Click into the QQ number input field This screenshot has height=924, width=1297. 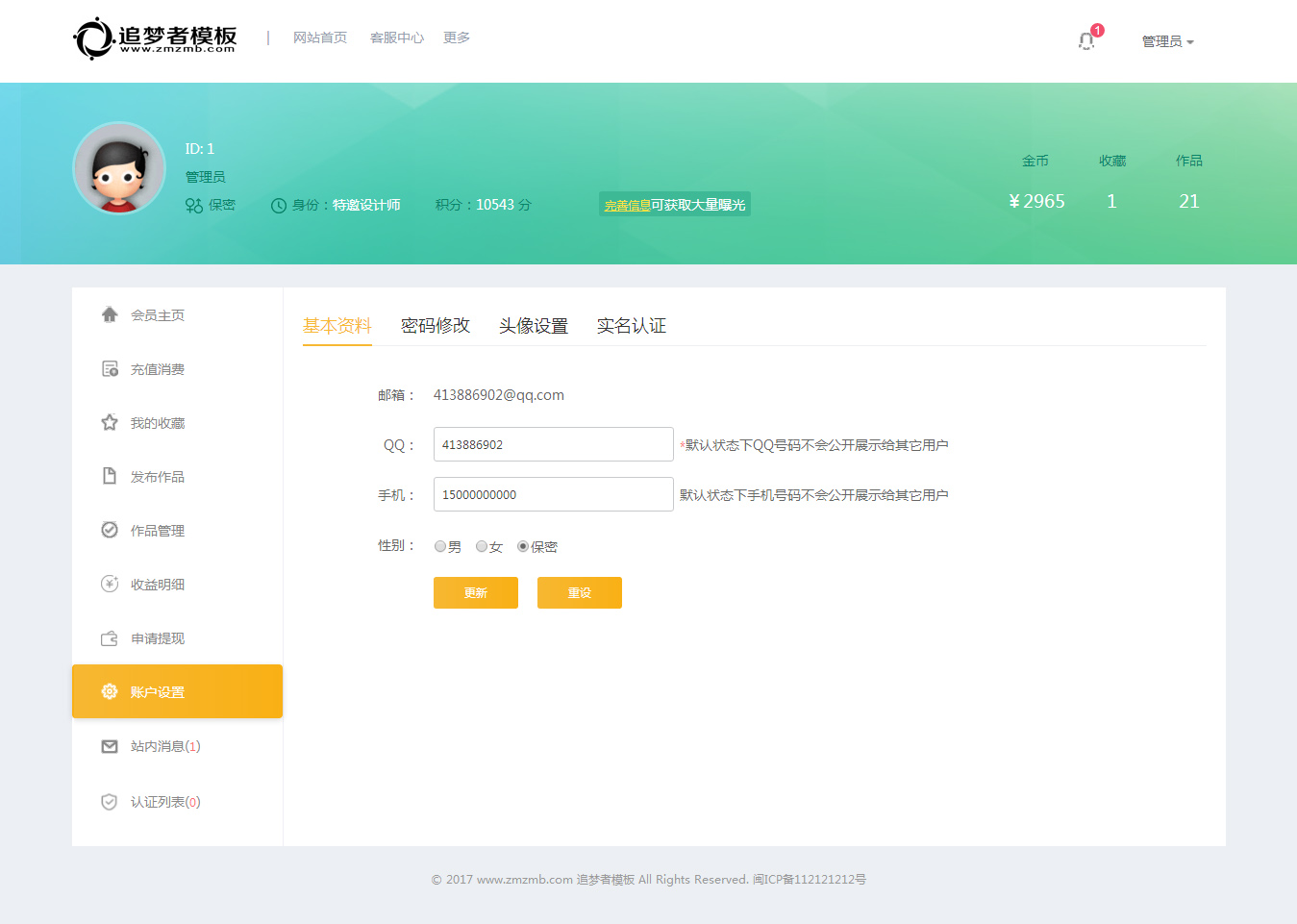point(553,444)
